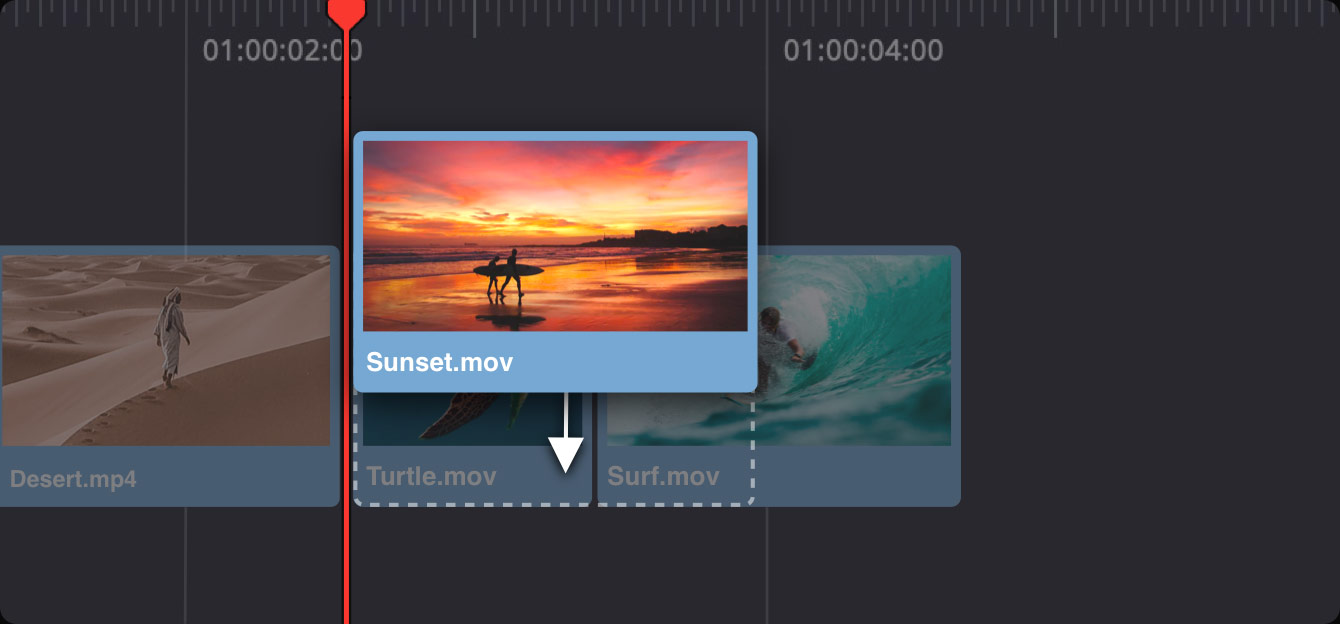This screenshot has width=1340, height=624.
Task: Click the 01:00:04:00 timecode on ruler
Action: coord(862,50)
